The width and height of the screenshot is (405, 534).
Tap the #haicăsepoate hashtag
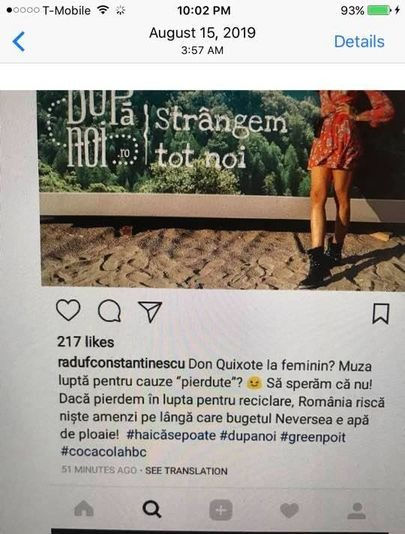[171, 435]
